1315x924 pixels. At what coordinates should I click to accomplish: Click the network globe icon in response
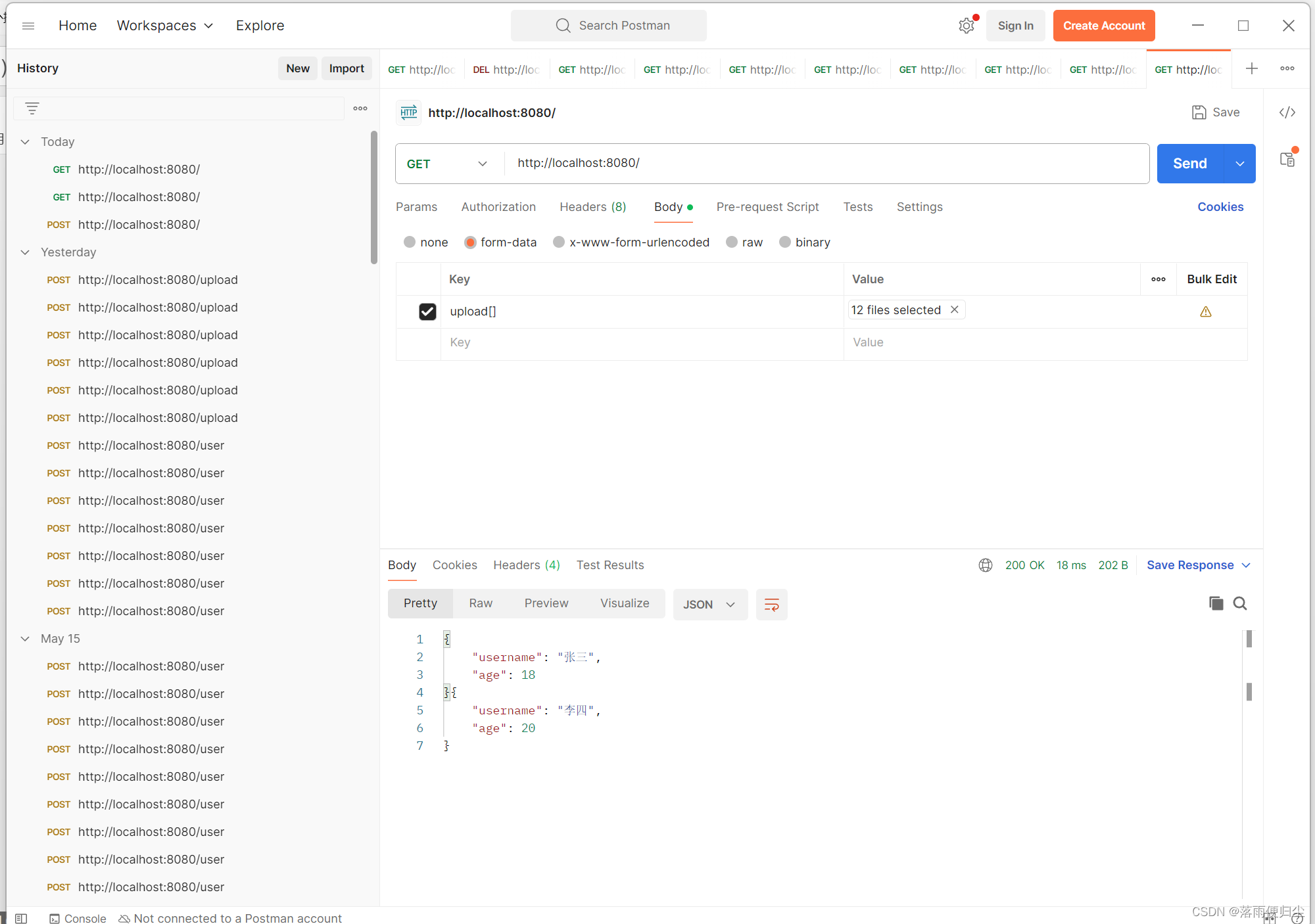click(x=986, y=565)
